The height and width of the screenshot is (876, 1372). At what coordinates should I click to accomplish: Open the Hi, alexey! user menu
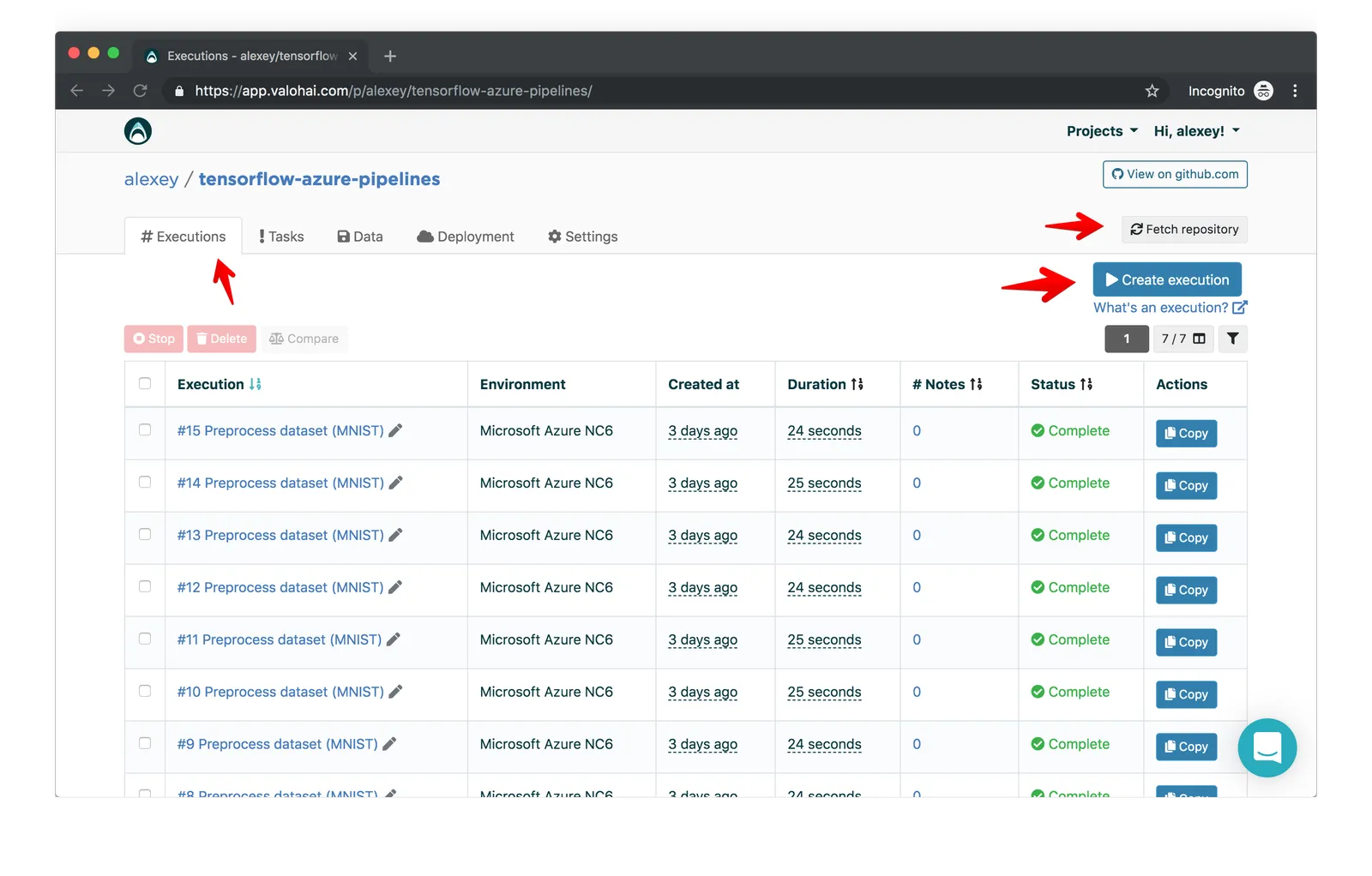pyautogui.click(x=1197, y=131)
